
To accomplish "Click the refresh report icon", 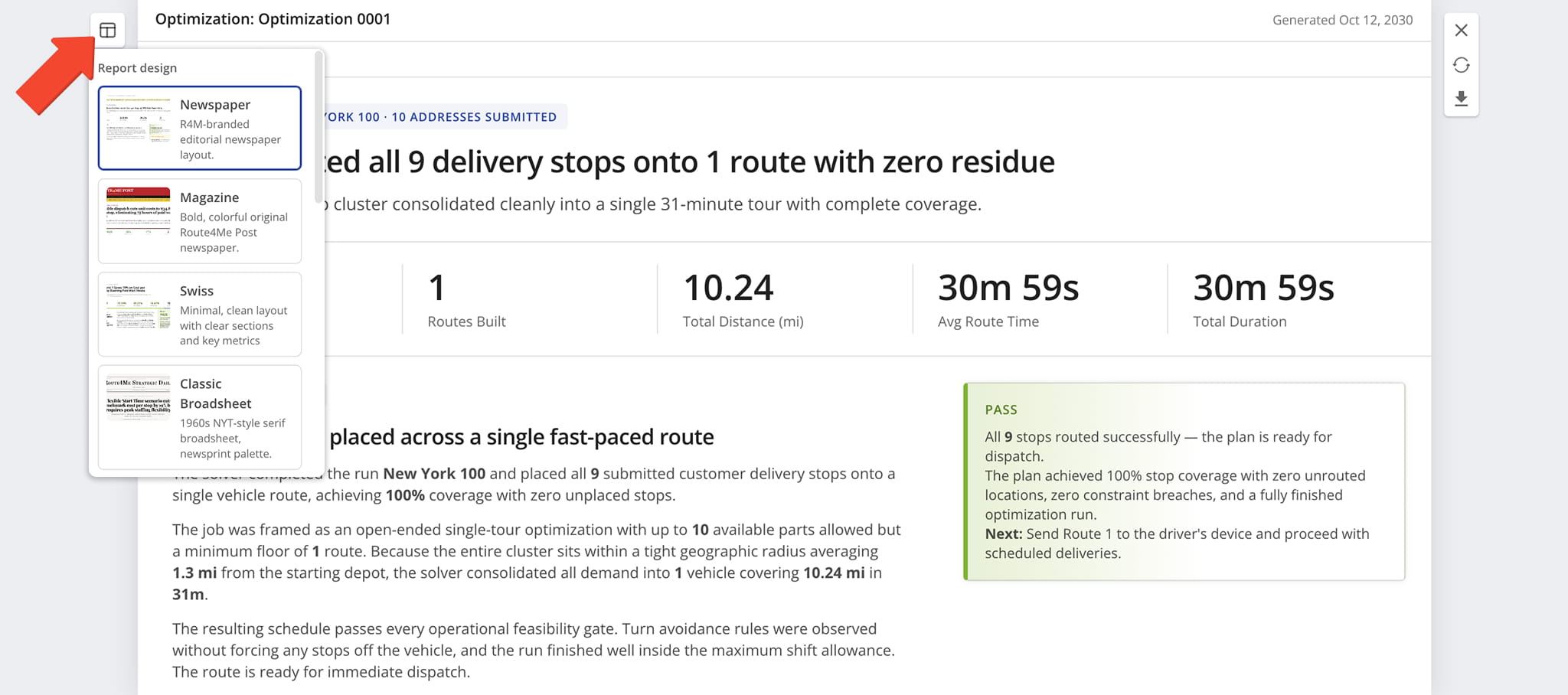I will pyautogui.click(x=1461, y=65).
